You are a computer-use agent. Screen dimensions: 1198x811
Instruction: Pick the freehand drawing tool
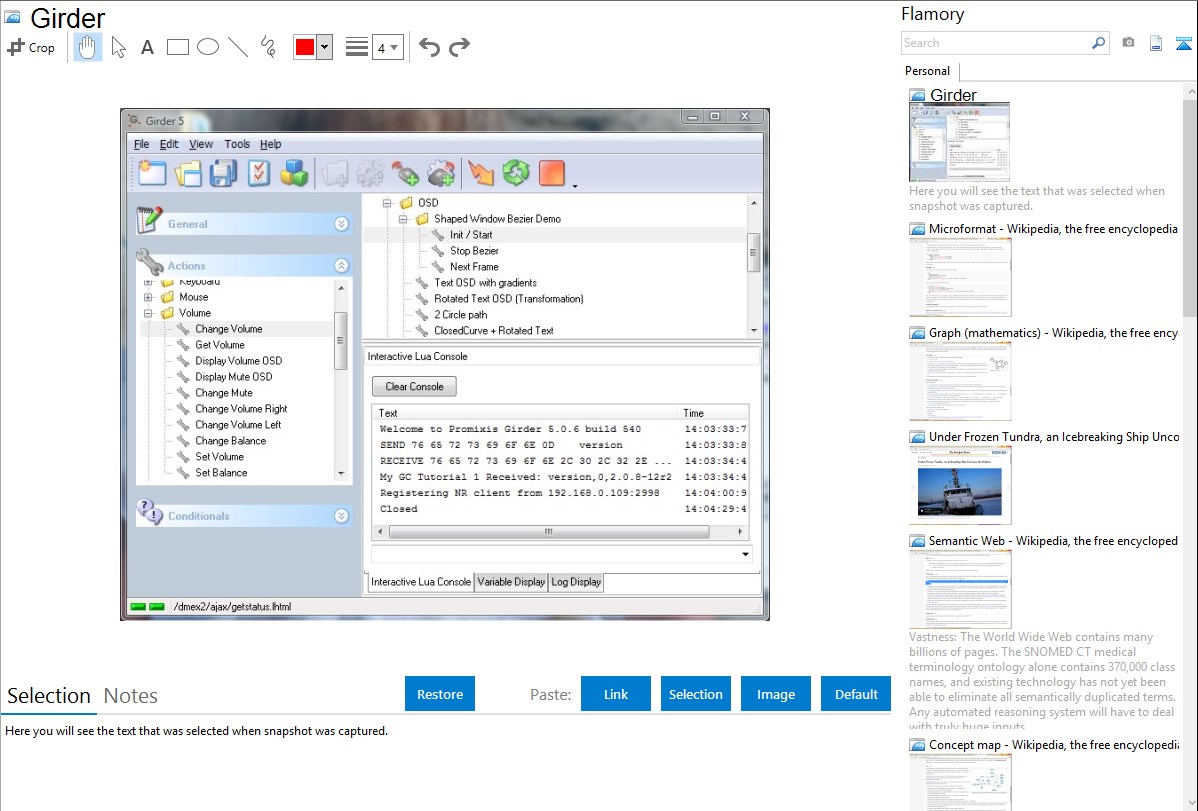coord(268,47)
